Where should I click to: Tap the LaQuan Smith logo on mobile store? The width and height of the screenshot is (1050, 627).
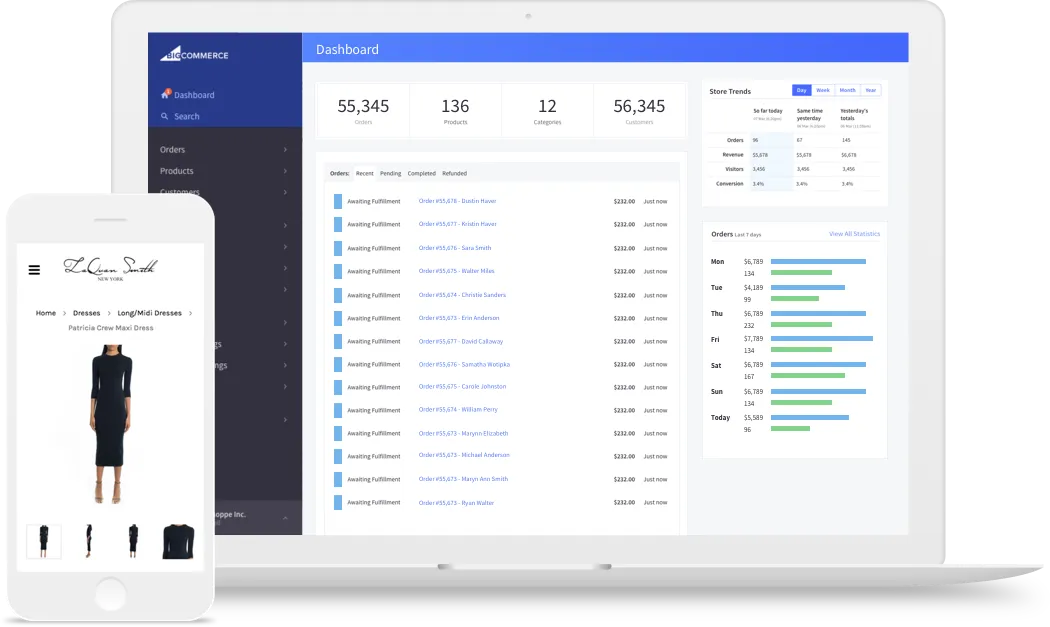(x=109, y=268)
